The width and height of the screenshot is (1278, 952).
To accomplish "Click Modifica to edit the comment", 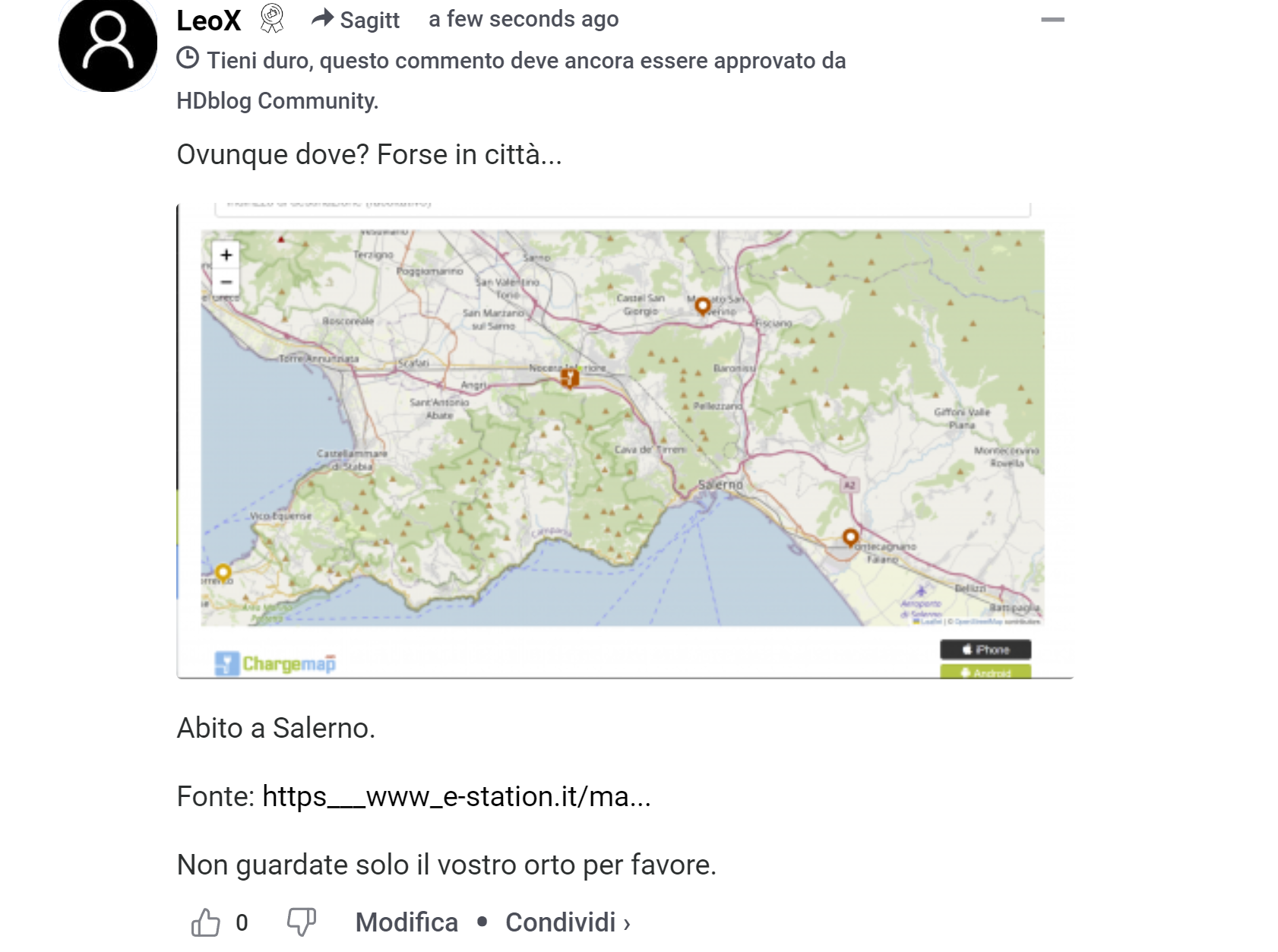I will point(407,922).
